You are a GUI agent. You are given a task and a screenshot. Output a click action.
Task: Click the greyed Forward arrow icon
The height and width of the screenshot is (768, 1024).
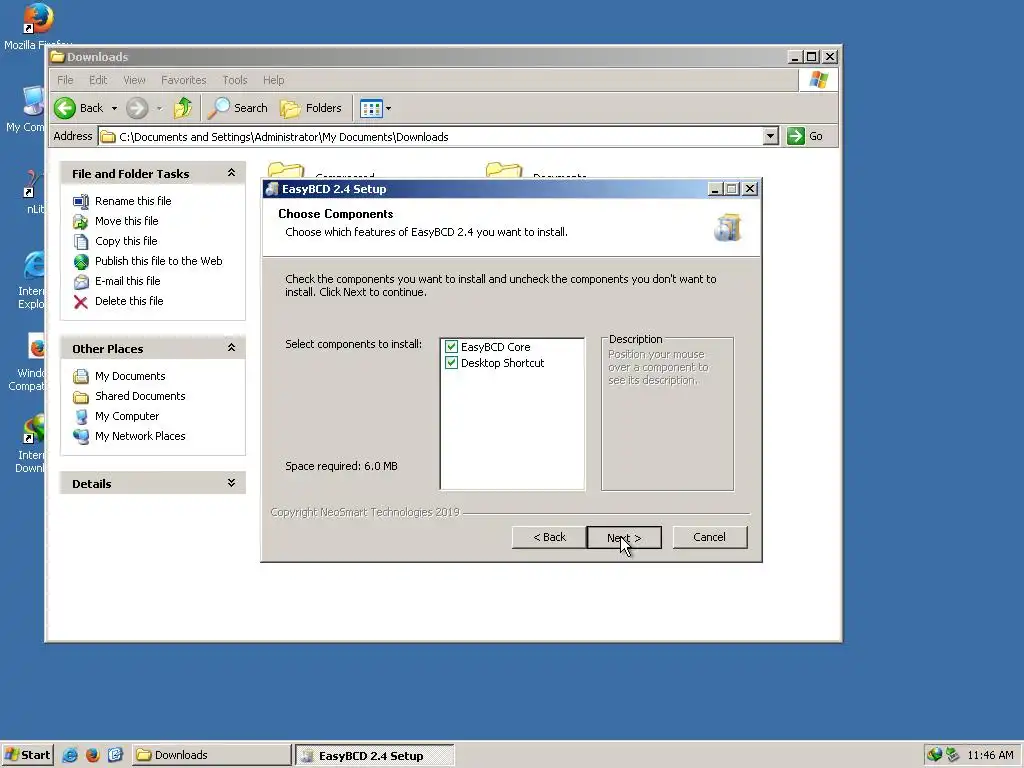click(136, 108)
